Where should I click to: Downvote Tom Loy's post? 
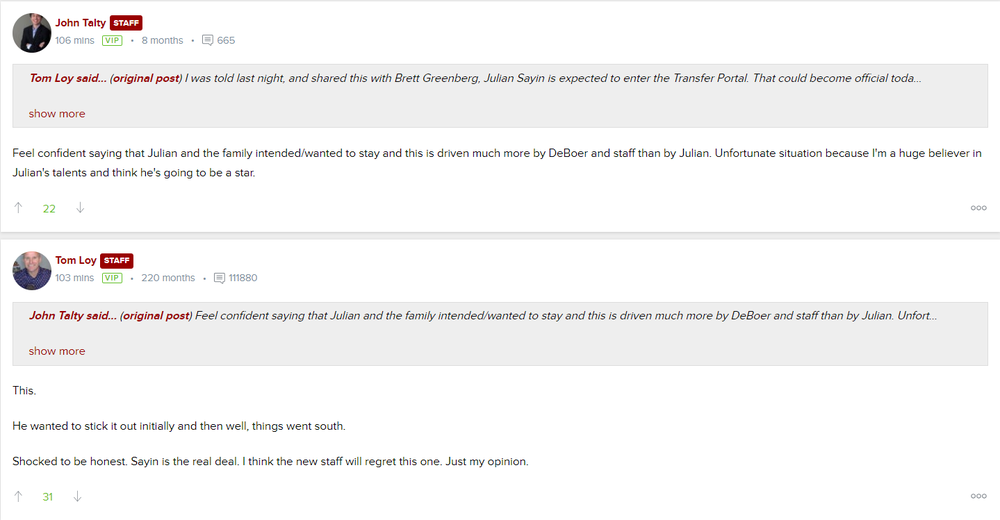click(x=79, y=496)
